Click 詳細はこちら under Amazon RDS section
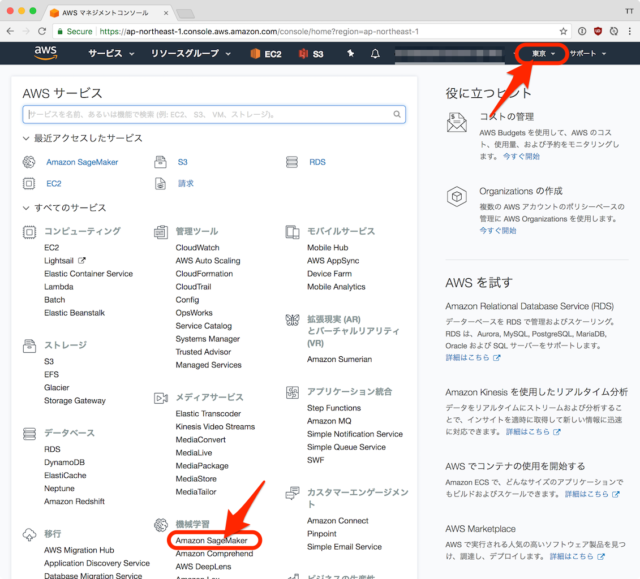This screenshot has width=640, height=579. 473,357
